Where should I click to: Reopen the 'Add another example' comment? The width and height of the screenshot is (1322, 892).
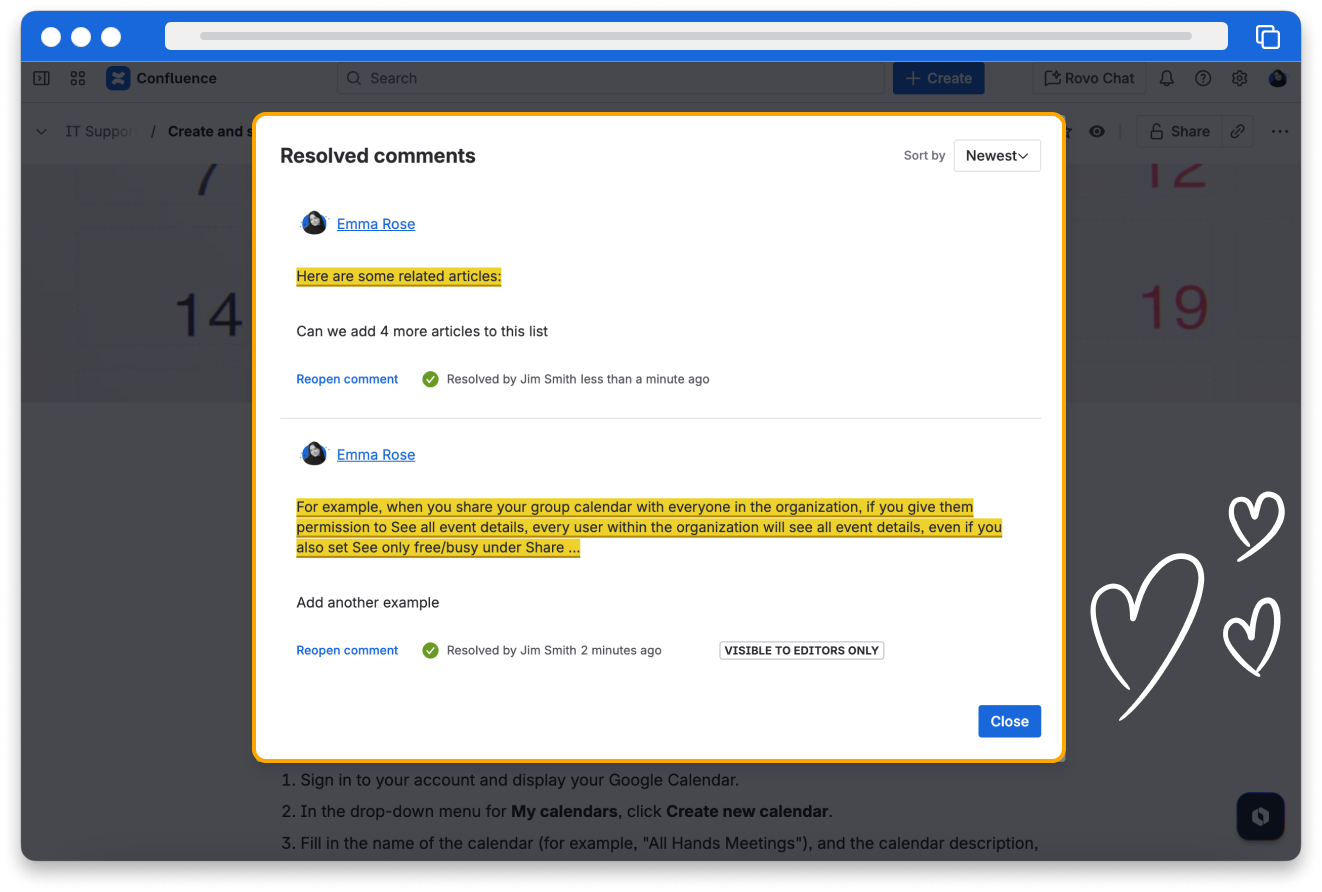(x=347, y=650)
